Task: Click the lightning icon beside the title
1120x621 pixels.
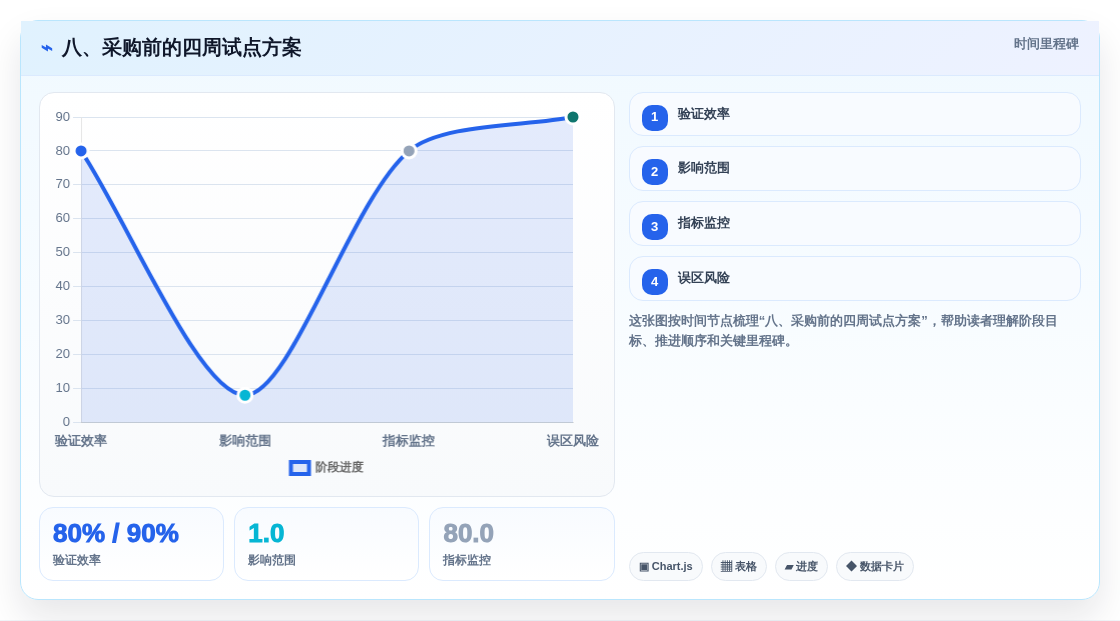Action: tap(47, 48)
